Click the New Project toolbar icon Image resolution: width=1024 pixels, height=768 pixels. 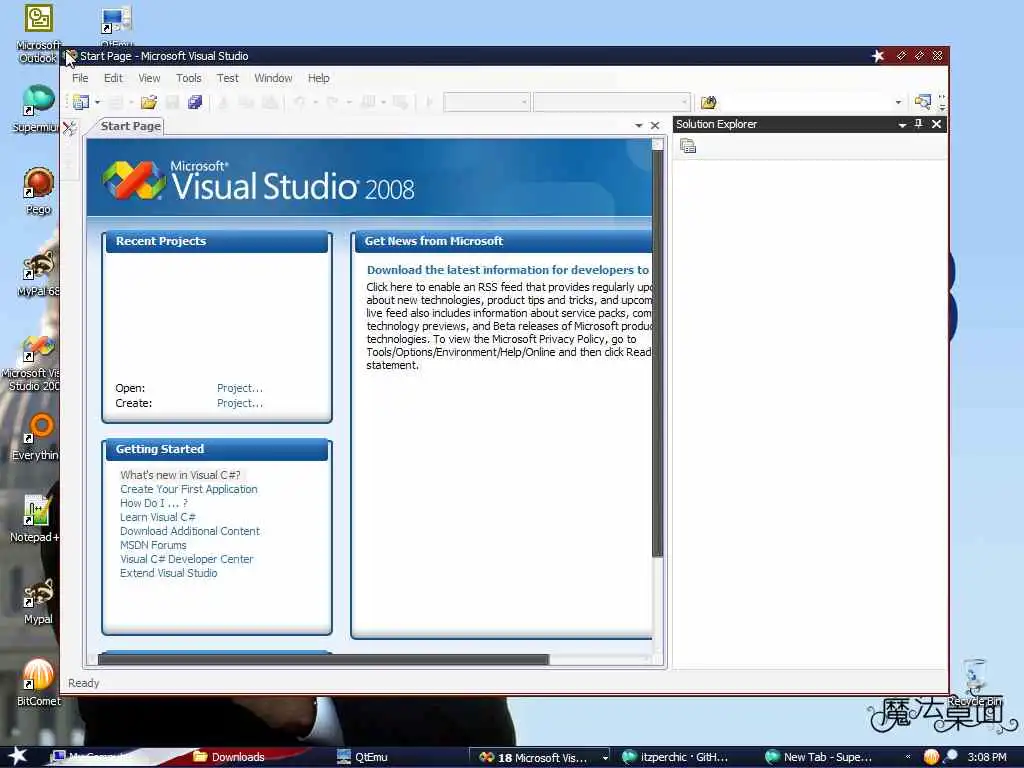pyautogui.click(x=81, y=102)
